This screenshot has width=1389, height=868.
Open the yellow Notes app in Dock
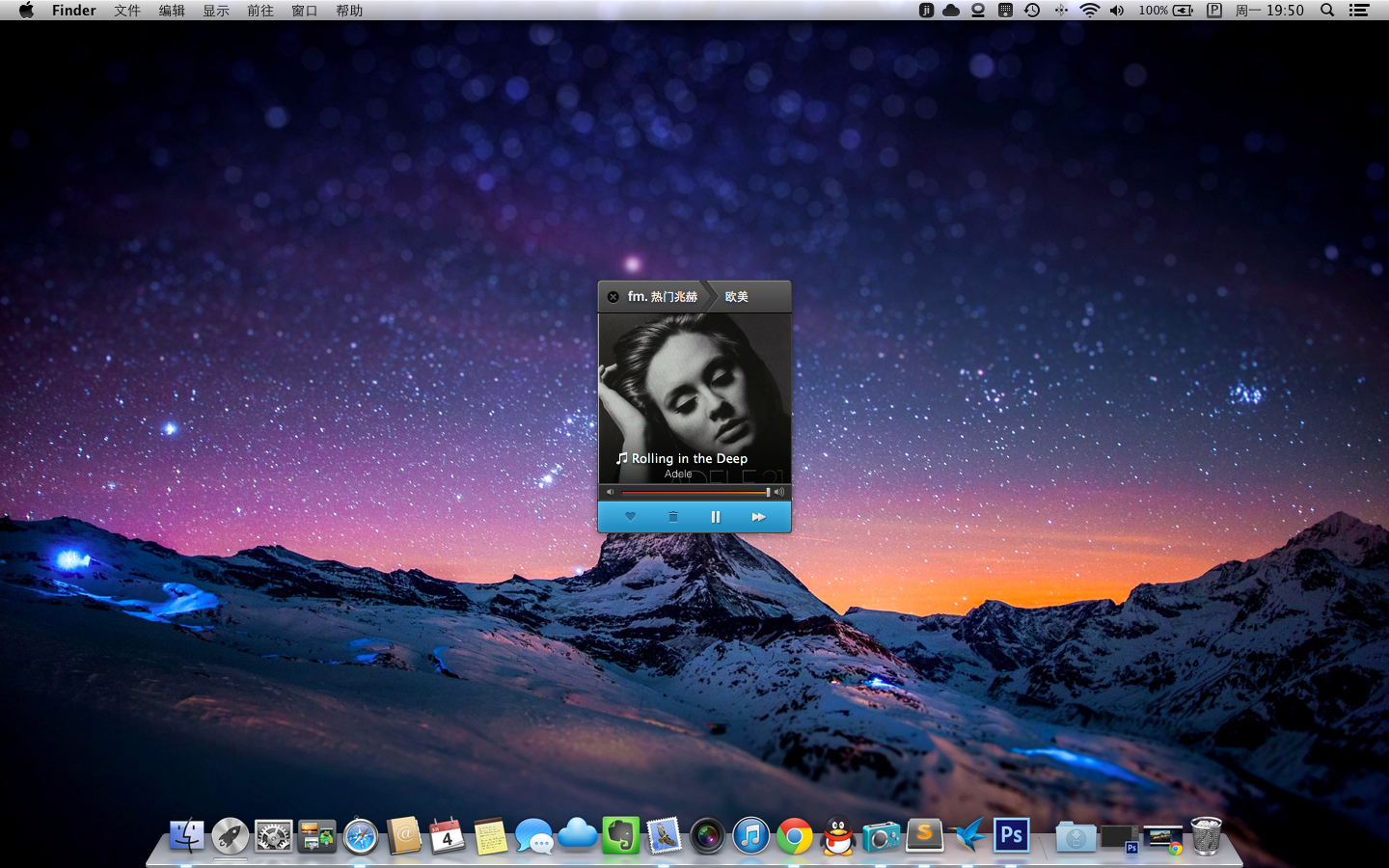[x=491, y=836]
